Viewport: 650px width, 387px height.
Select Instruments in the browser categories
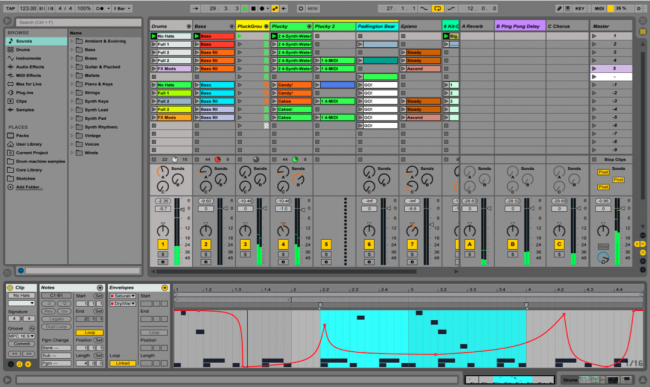coord(36,58)
